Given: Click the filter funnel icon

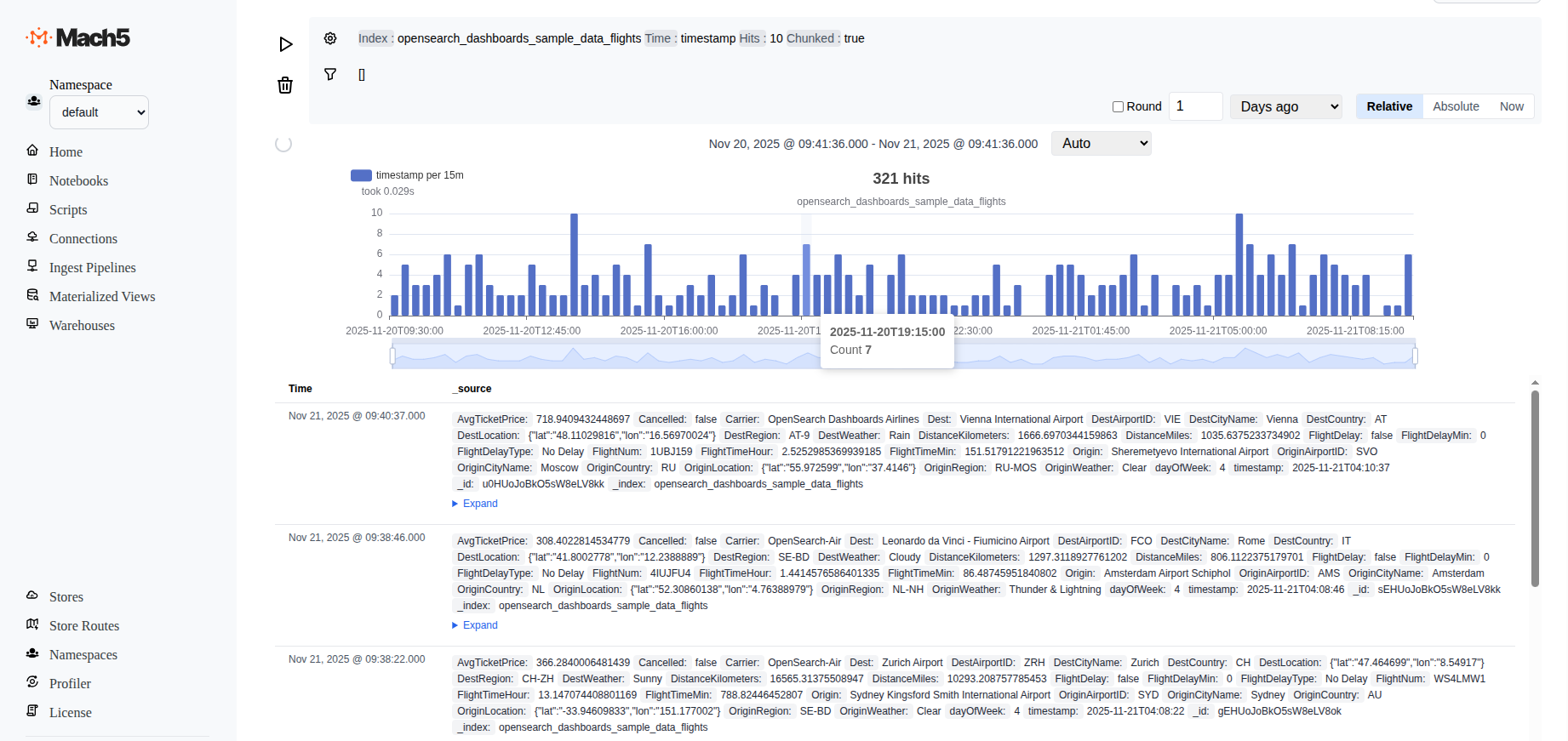Looking at the screenshot, I should tap(330, 75).
